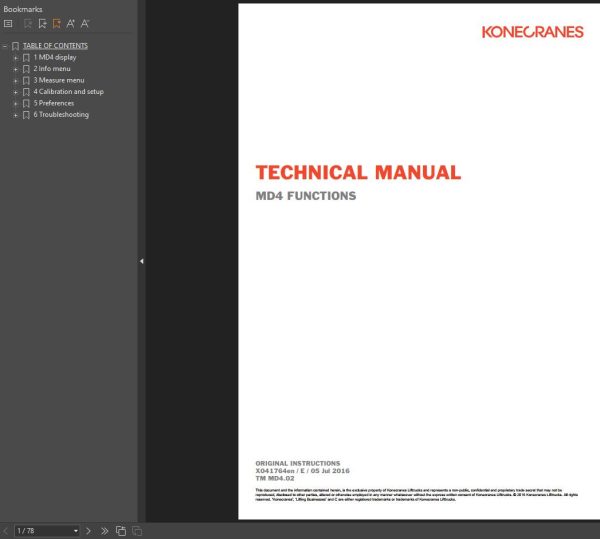Click the Bookmarks panel title
This screenshot has height=539, width=600.
23,9
